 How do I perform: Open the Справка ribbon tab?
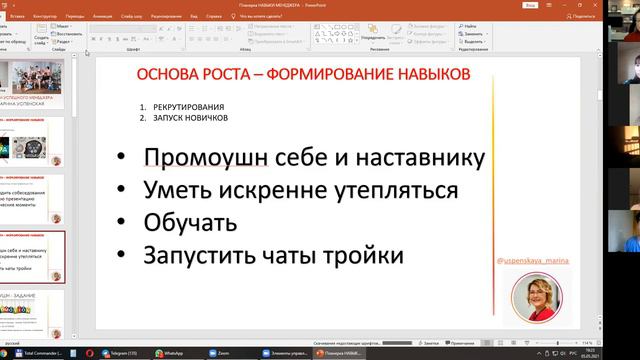[214, 16]
